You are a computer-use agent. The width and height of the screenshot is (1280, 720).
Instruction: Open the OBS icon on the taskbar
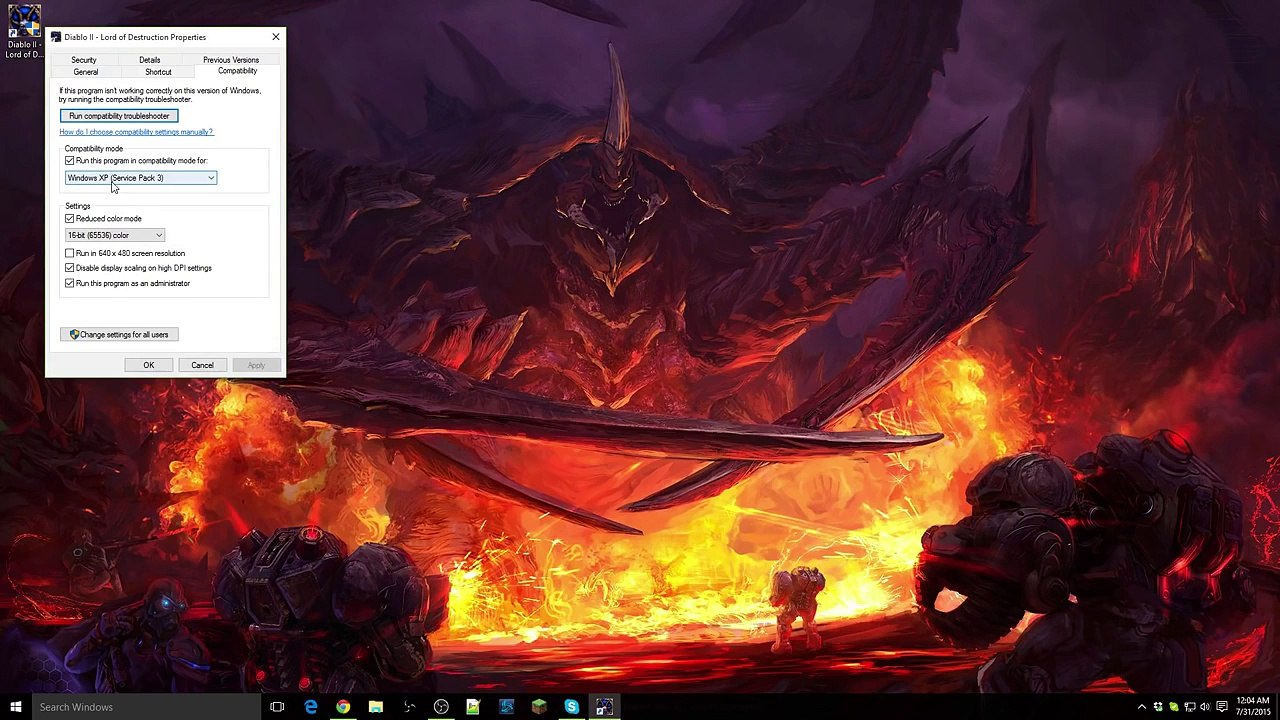[x=441, y=707]
